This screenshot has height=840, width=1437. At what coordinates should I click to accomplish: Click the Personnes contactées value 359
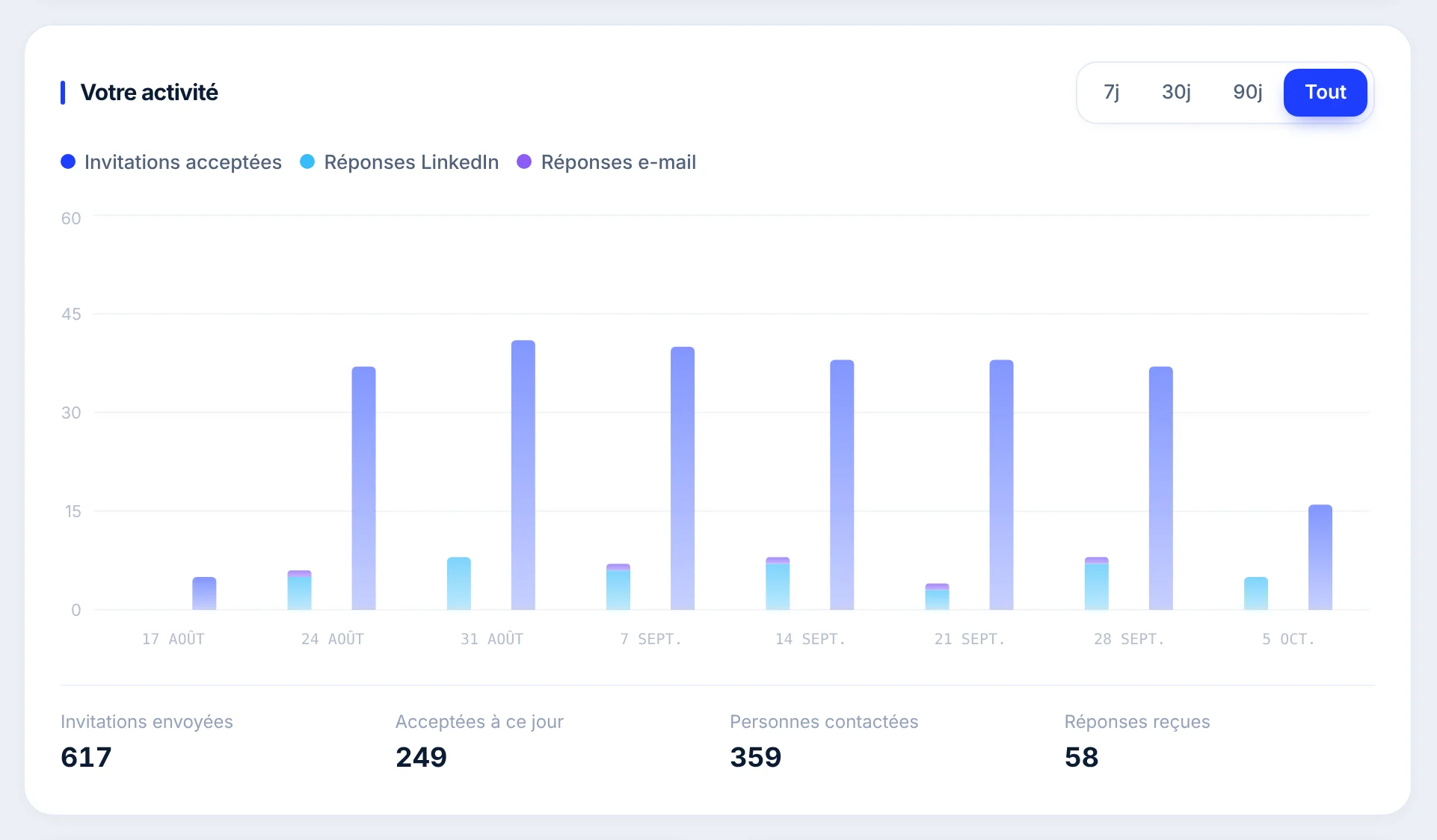pos(755,757)
